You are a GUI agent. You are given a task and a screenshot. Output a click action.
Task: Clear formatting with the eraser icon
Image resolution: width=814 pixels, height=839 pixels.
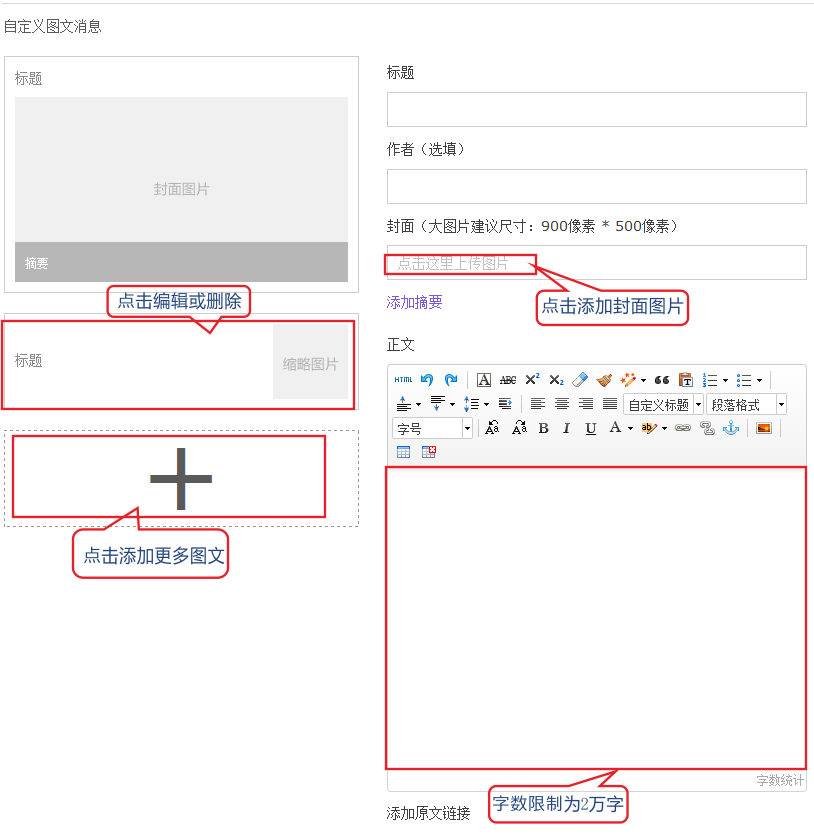pos(580,380)
